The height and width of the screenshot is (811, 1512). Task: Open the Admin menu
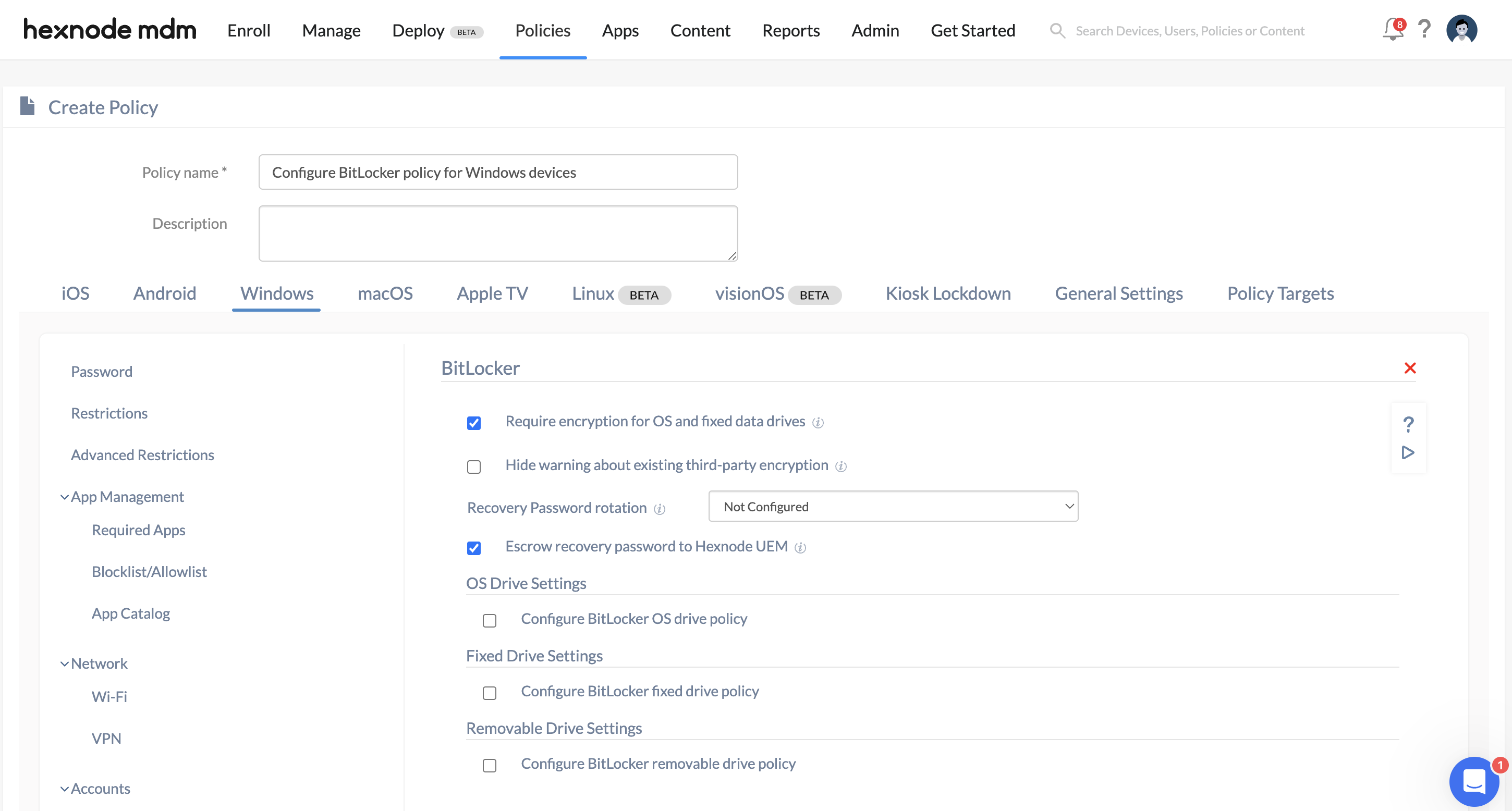(874, 30)
